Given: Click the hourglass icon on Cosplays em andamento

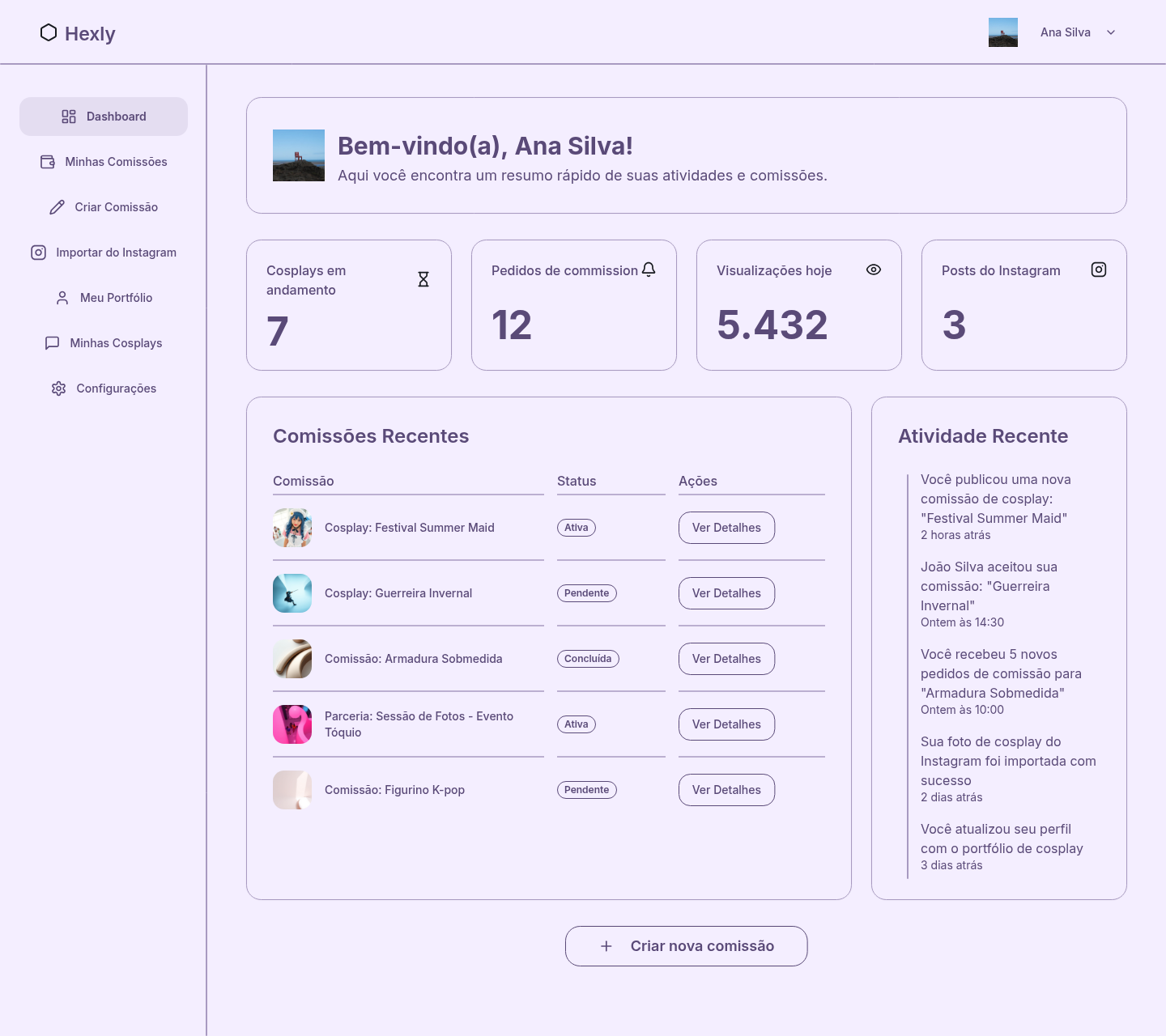Looking at the screenshot, I should [423, 278].
